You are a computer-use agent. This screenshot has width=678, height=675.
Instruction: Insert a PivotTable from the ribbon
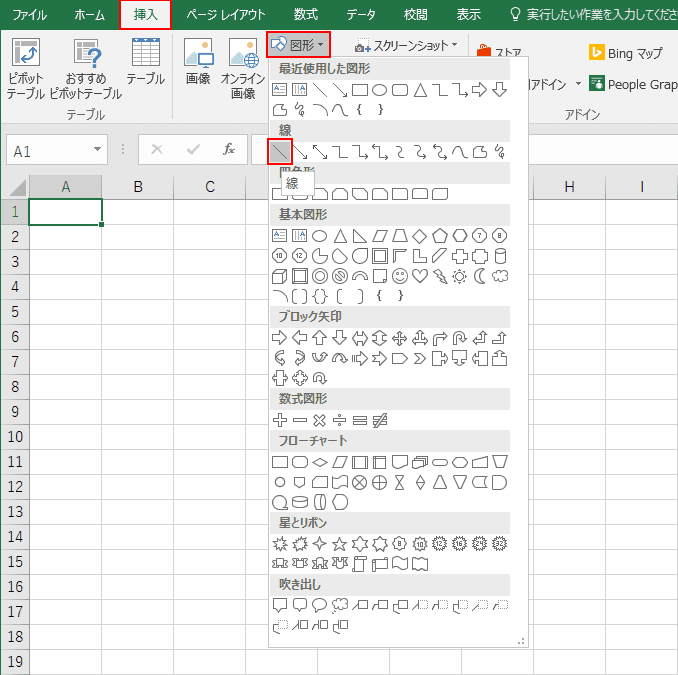[26, 68]
